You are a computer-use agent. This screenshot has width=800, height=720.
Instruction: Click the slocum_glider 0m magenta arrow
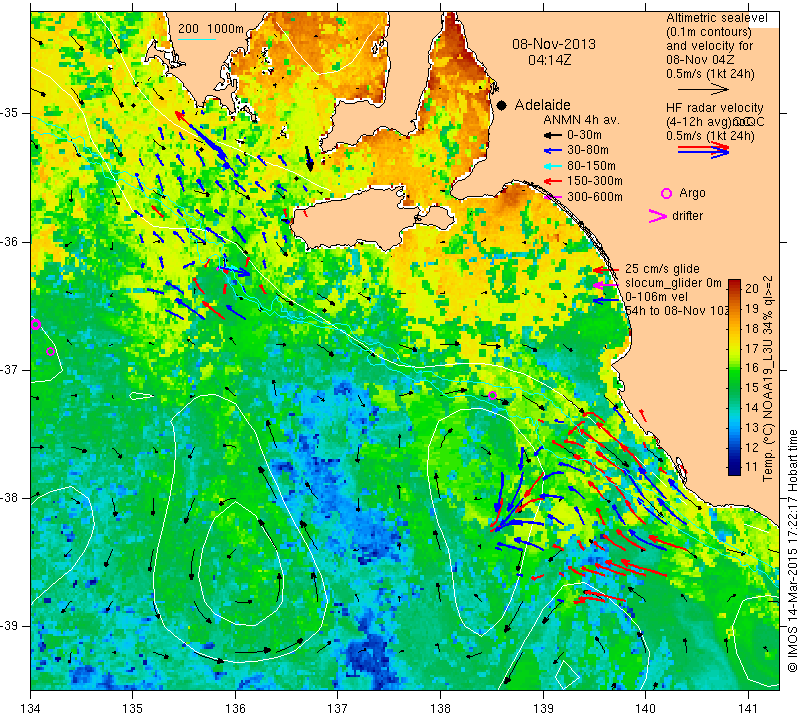point(606,285)
